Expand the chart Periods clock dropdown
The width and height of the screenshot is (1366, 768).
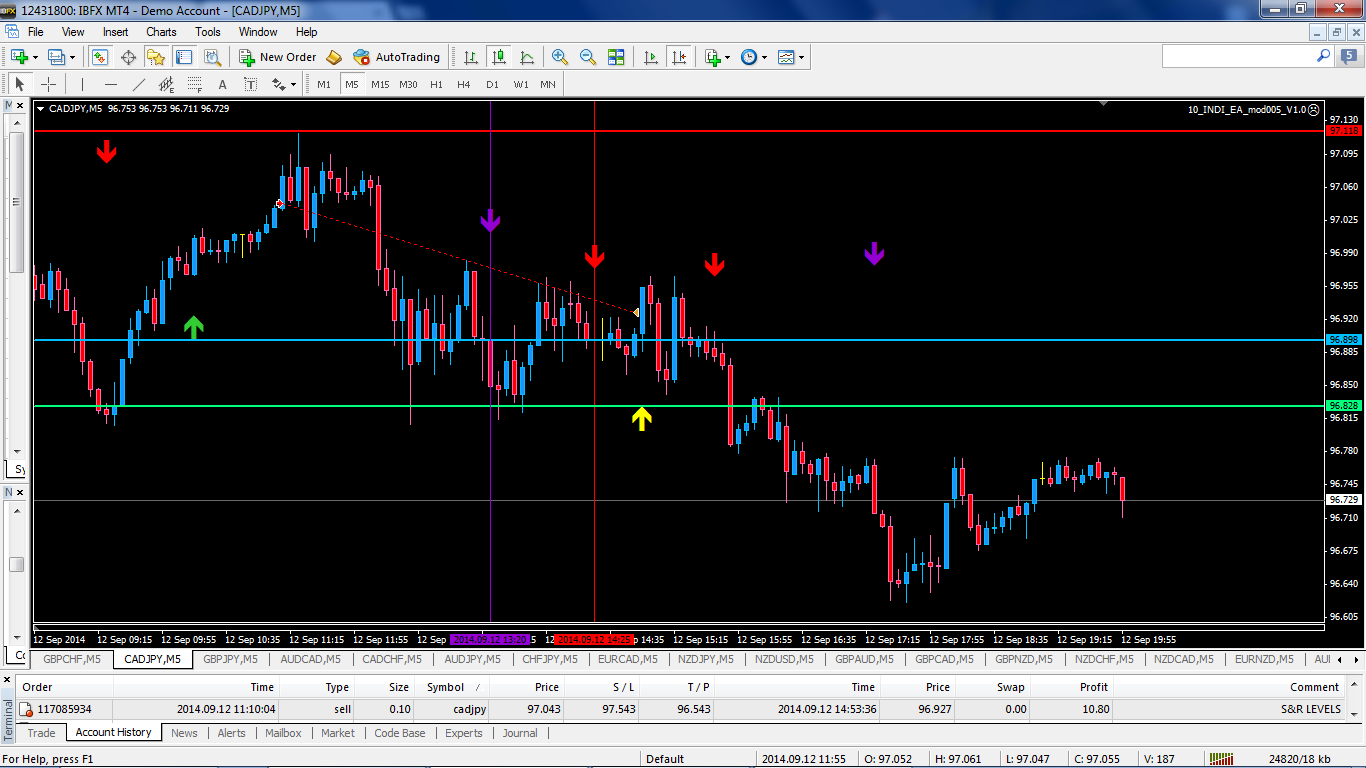click(754, 57)
